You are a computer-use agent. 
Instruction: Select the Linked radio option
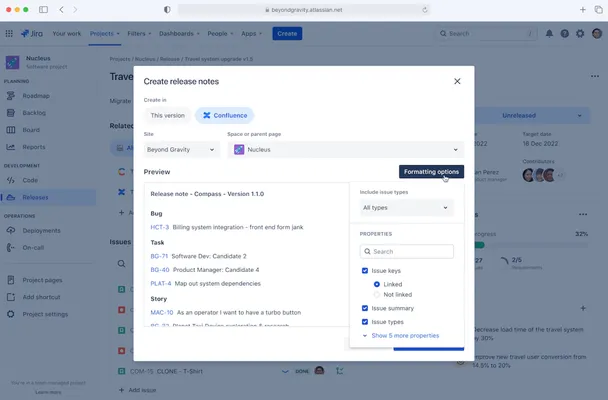377,284
